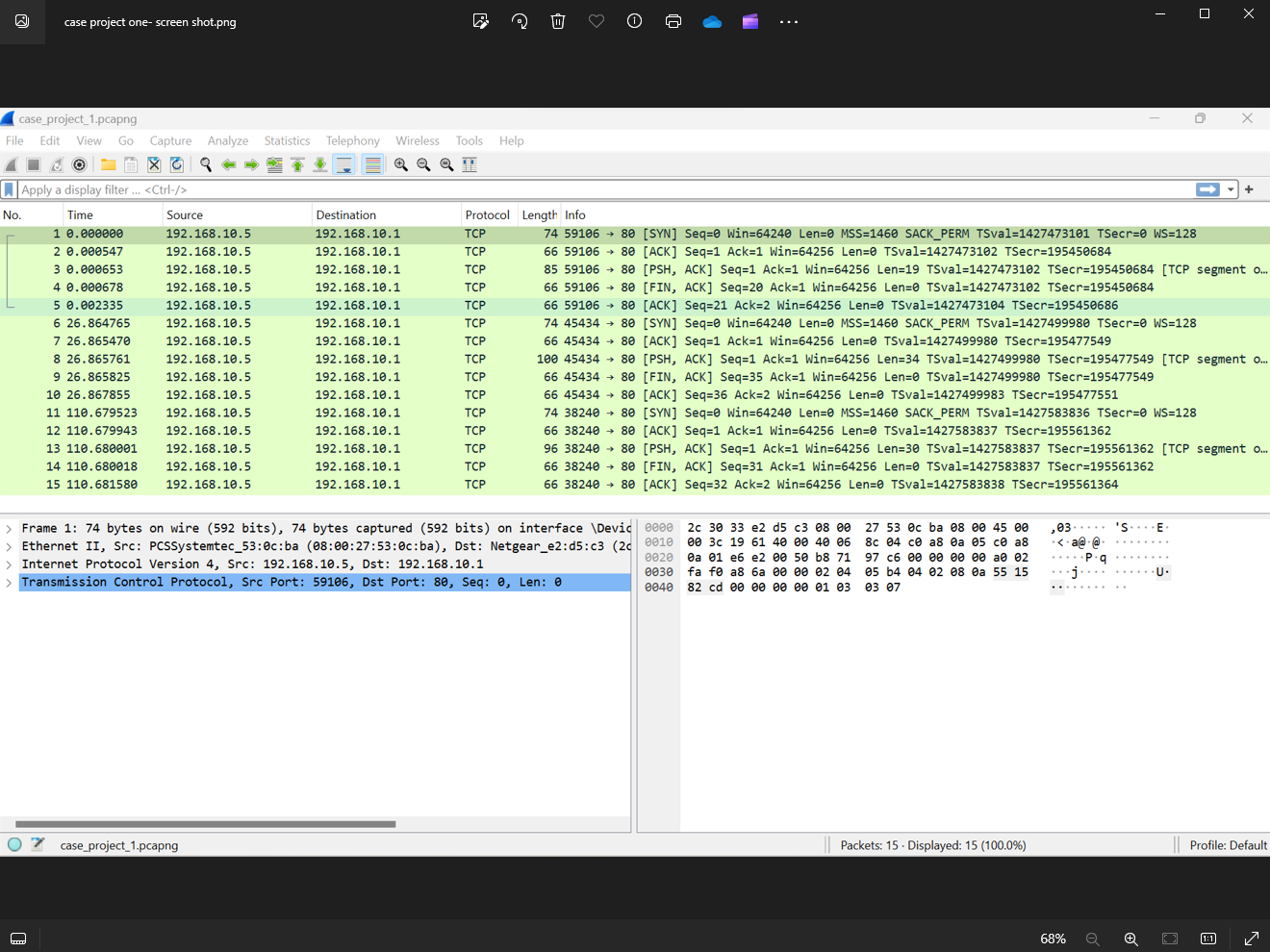Open the display filter history dropdown
Viewport: 1270px width, 952px height.
point(1231,189)
